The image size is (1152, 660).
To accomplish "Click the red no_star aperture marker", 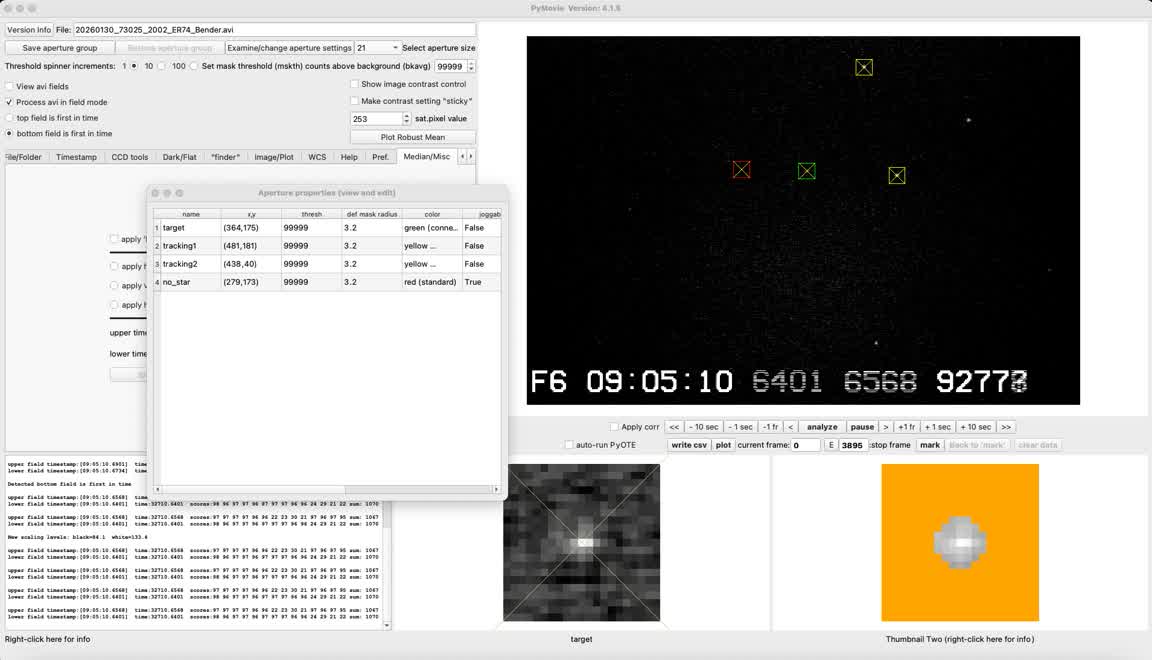I will point(741,170).
